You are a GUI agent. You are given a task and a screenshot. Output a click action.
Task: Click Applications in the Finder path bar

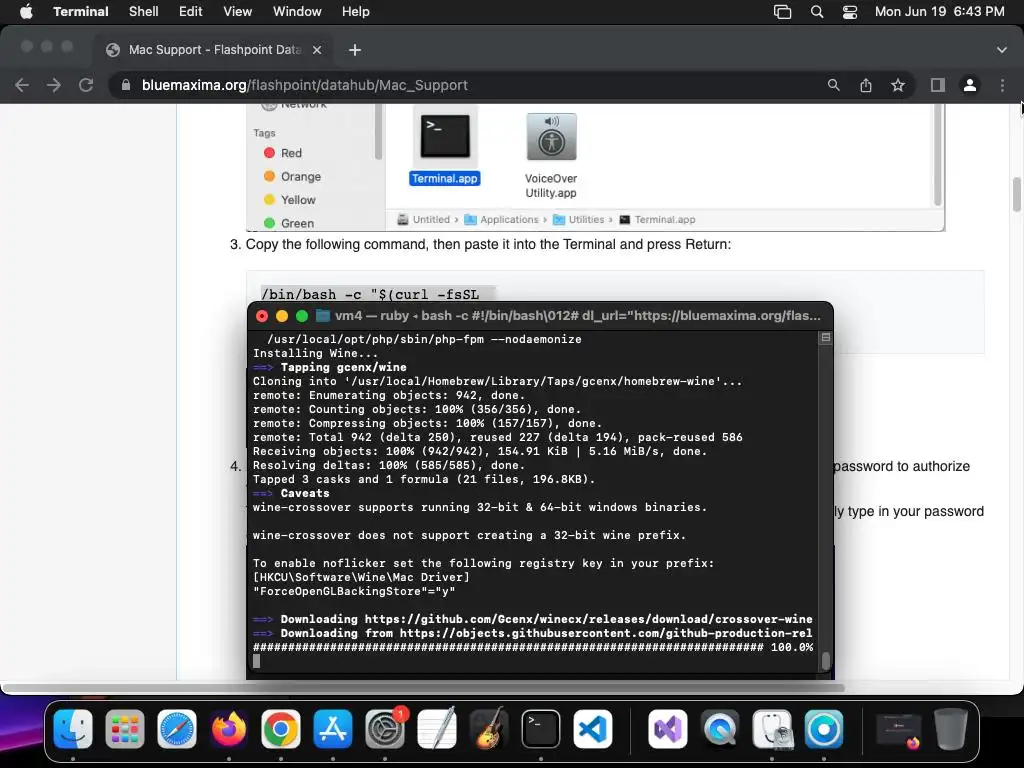click(x=502, y=219)
